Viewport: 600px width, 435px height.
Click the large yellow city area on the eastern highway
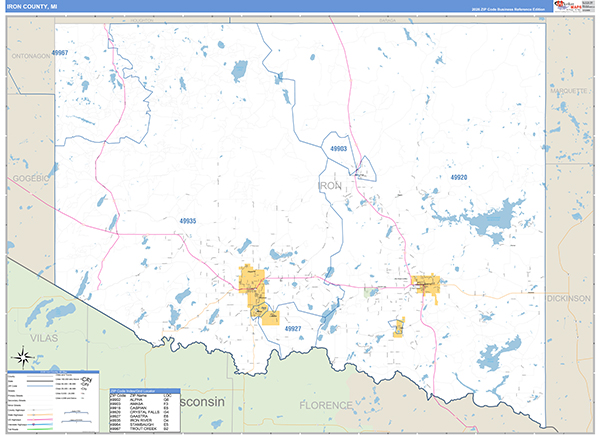pyautogui.click(x=426, y=286)
